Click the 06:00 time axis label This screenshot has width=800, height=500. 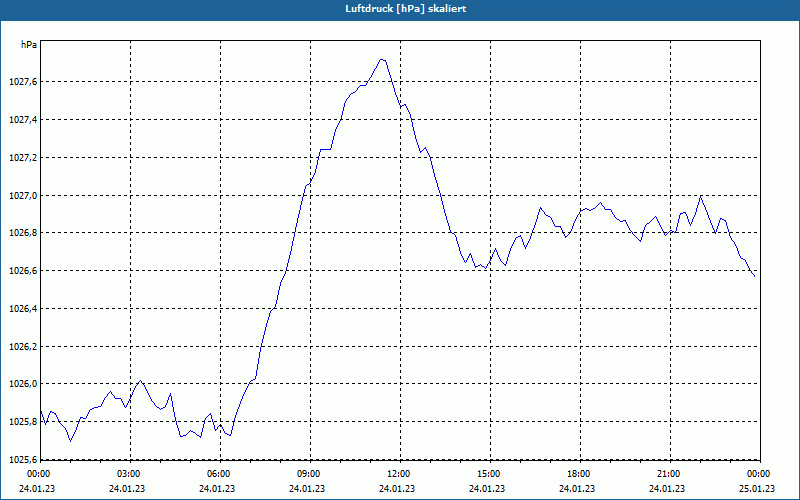[220, 474]
